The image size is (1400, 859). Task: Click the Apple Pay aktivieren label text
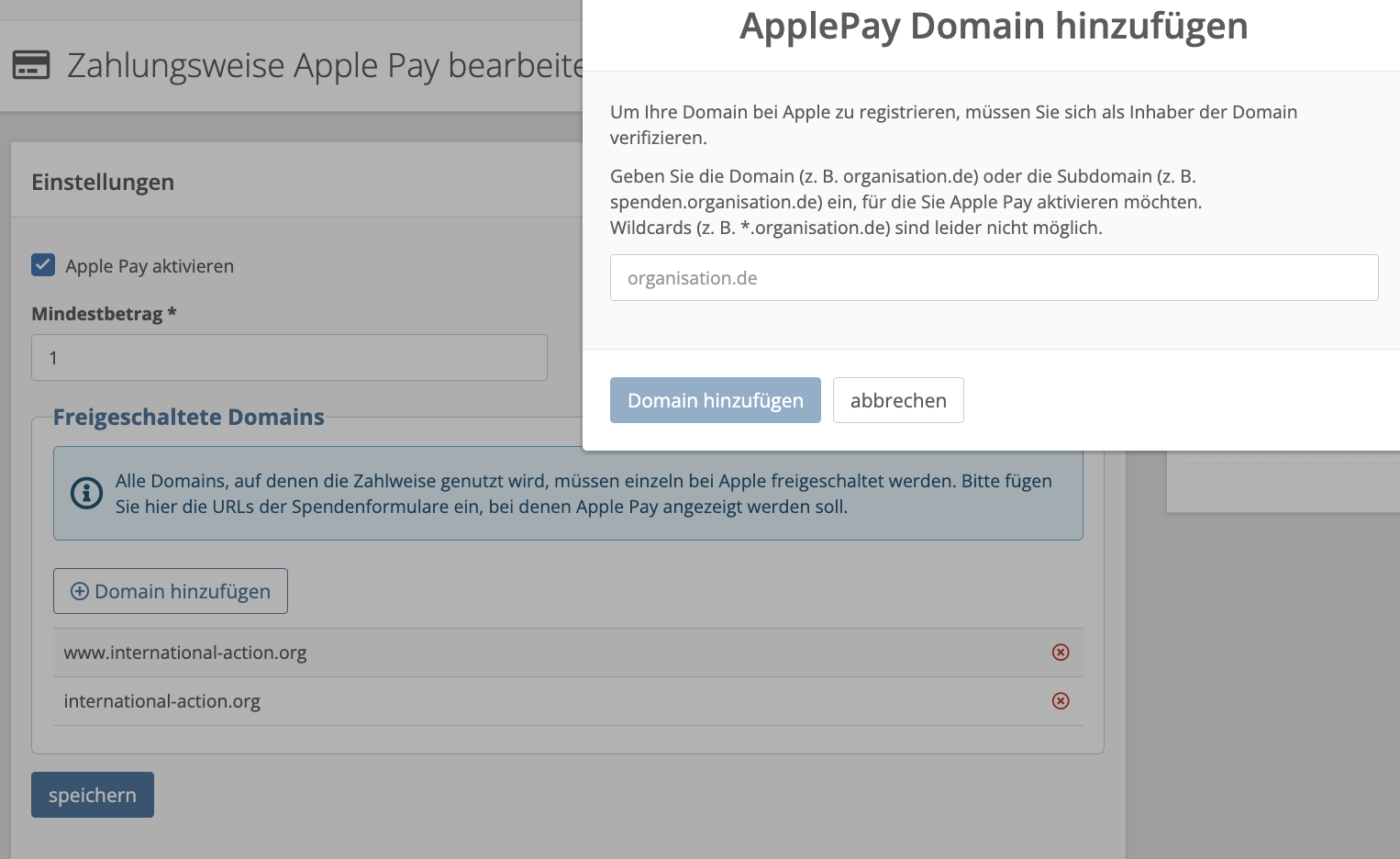coord(150,266)
